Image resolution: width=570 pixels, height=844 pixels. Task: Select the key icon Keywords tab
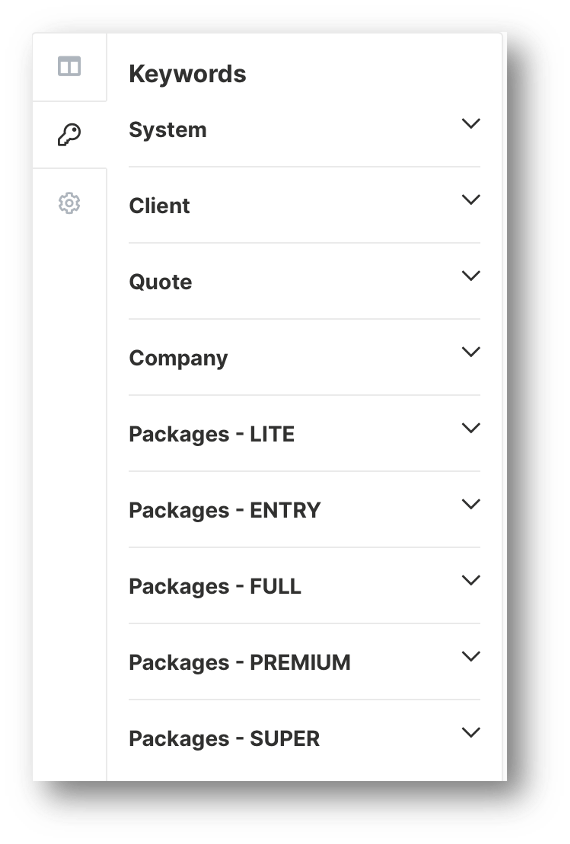click(x=69, y=134)
